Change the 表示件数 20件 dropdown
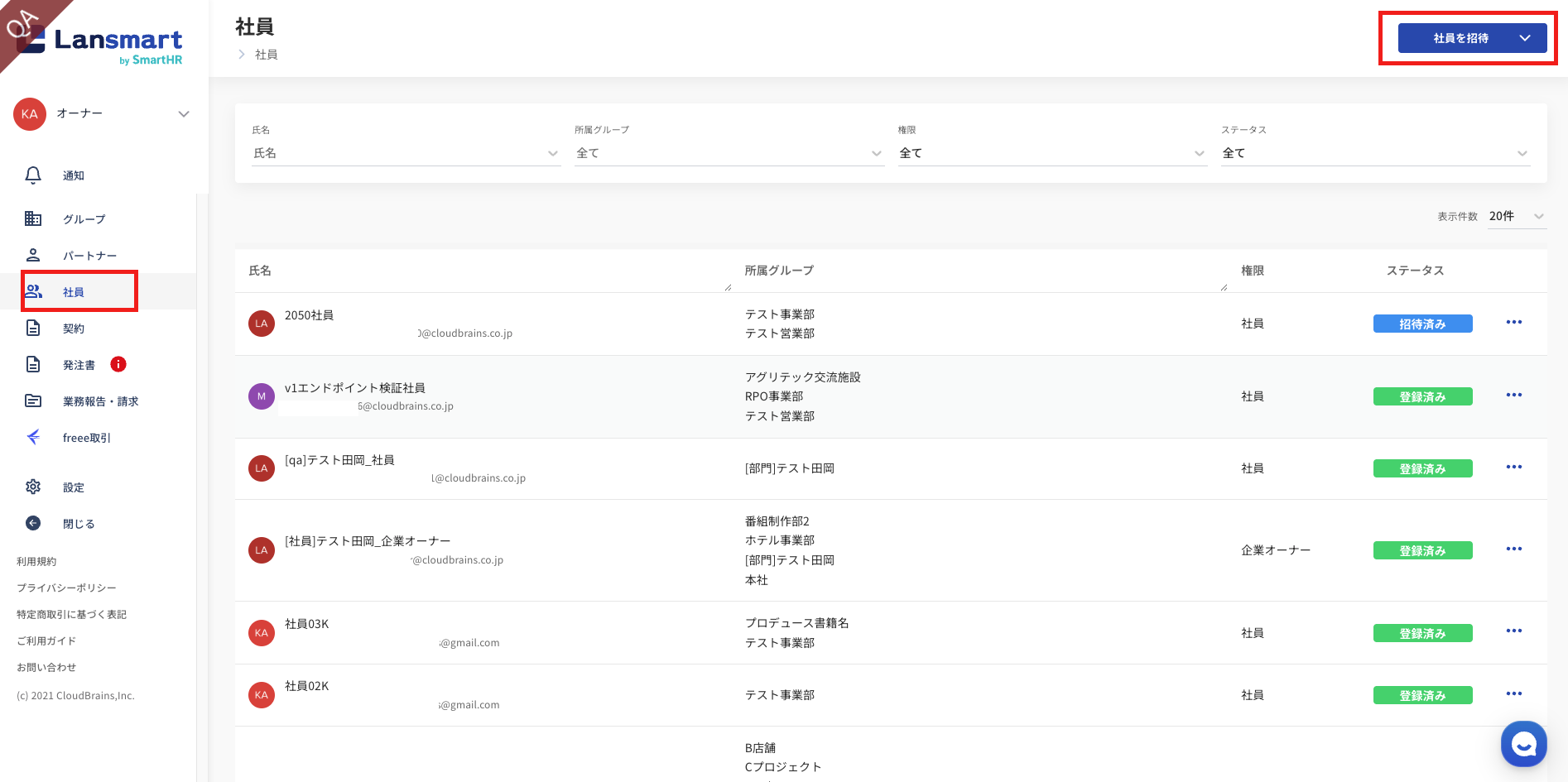This screenshot has width=1568, height=782. 1516,216
